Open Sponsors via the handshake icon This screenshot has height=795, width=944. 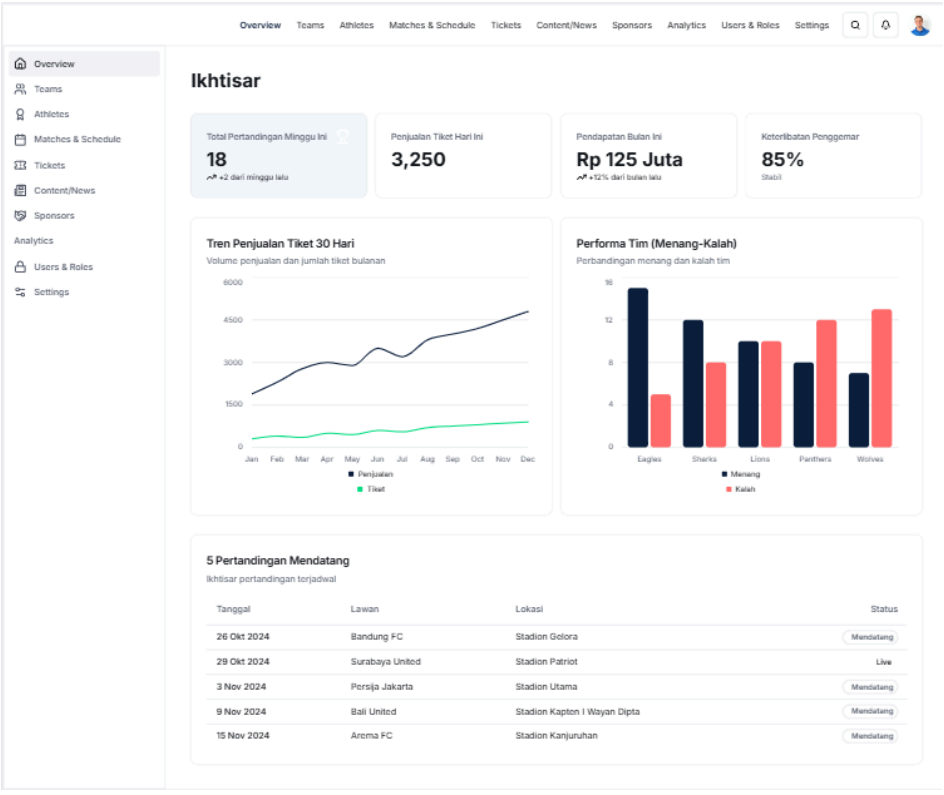(x=20, y=215)
